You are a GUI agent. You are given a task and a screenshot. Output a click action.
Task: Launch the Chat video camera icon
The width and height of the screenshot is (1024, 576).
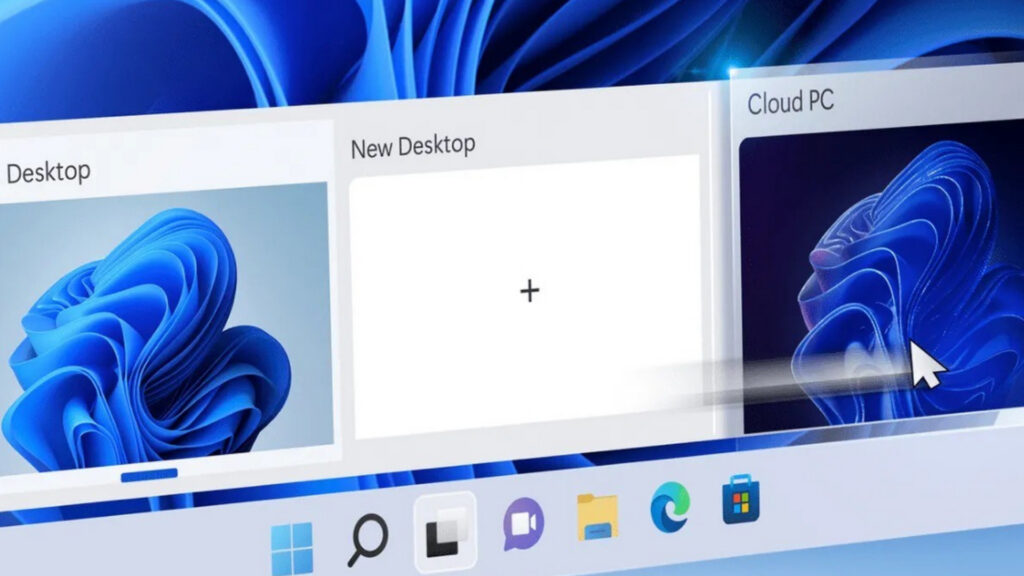(x=523, y=523)
